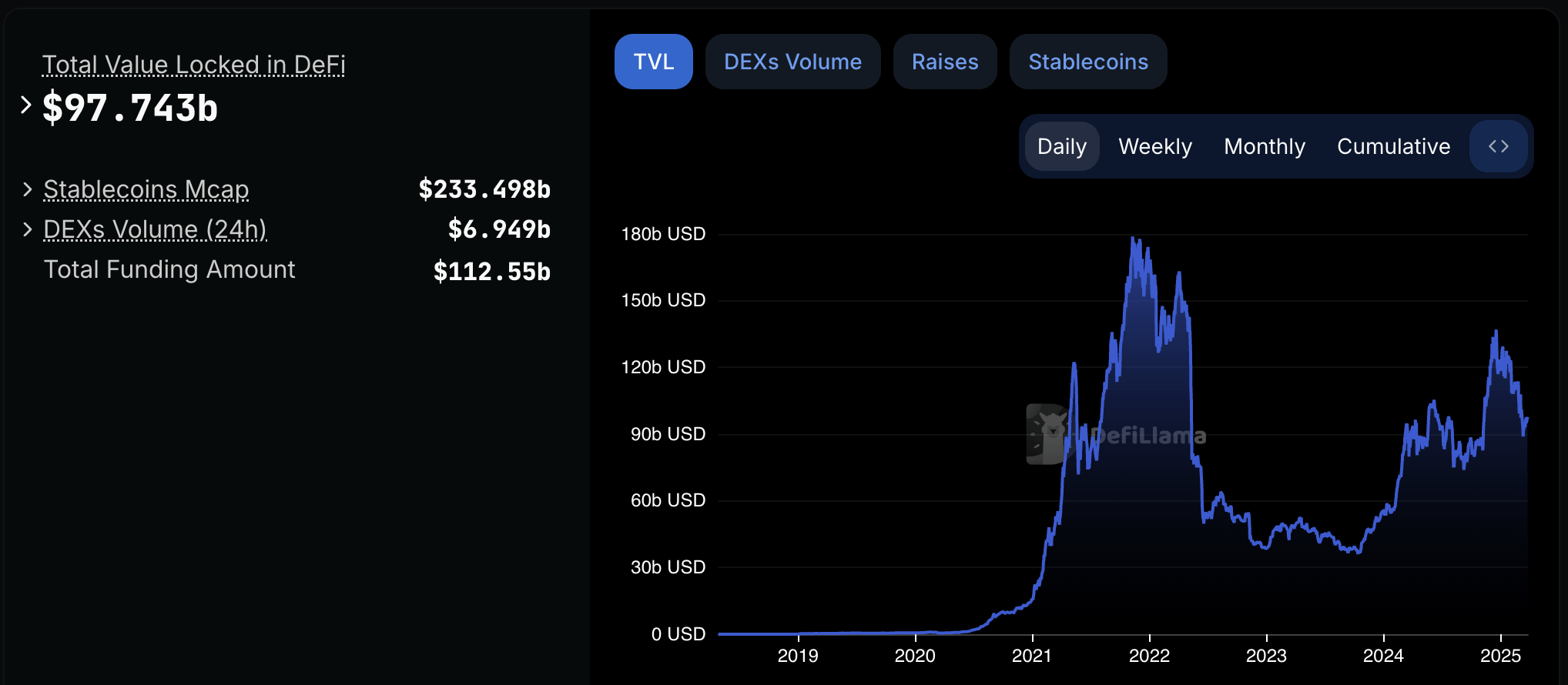Click the DEXs Volume (24h) label
The image size is (1568, 685).
[x=156, y=229]
